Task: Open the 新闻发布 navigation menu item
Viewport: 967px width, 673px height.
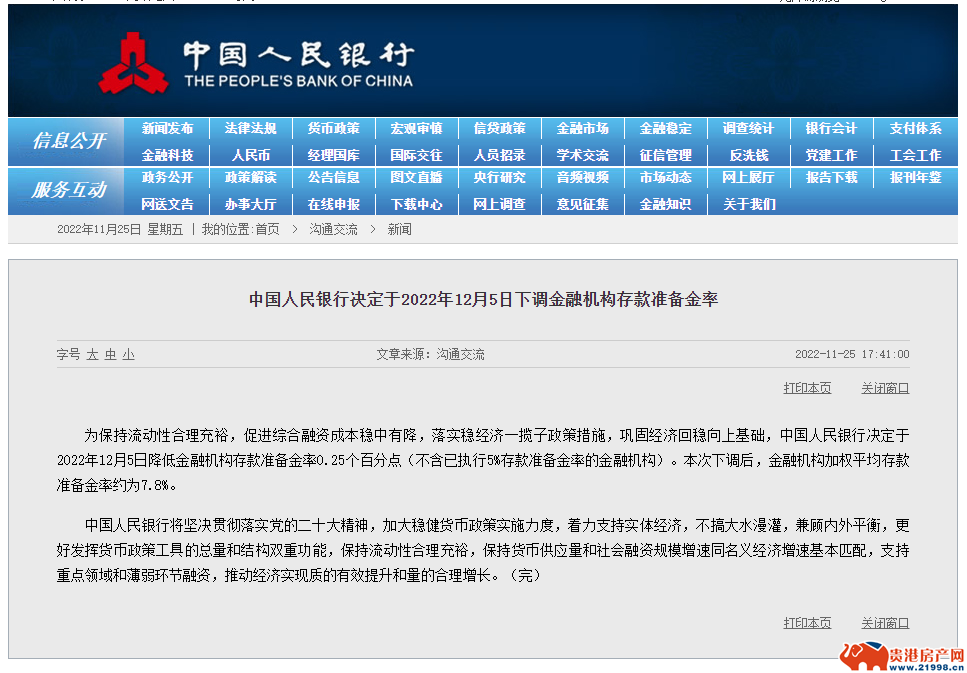Action: click(167, 129)
